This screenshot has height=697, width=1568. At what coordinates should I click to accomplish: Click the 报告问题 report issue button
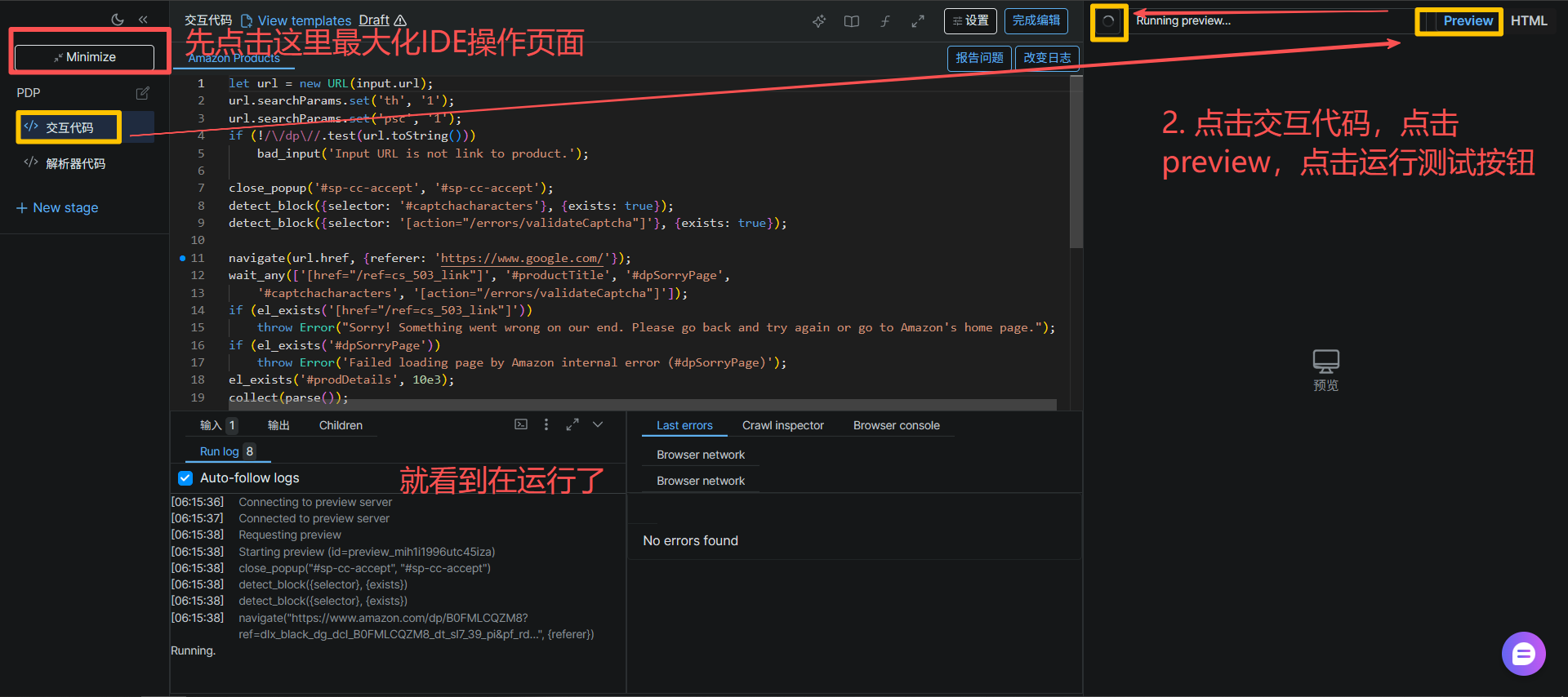pos(979,58)
